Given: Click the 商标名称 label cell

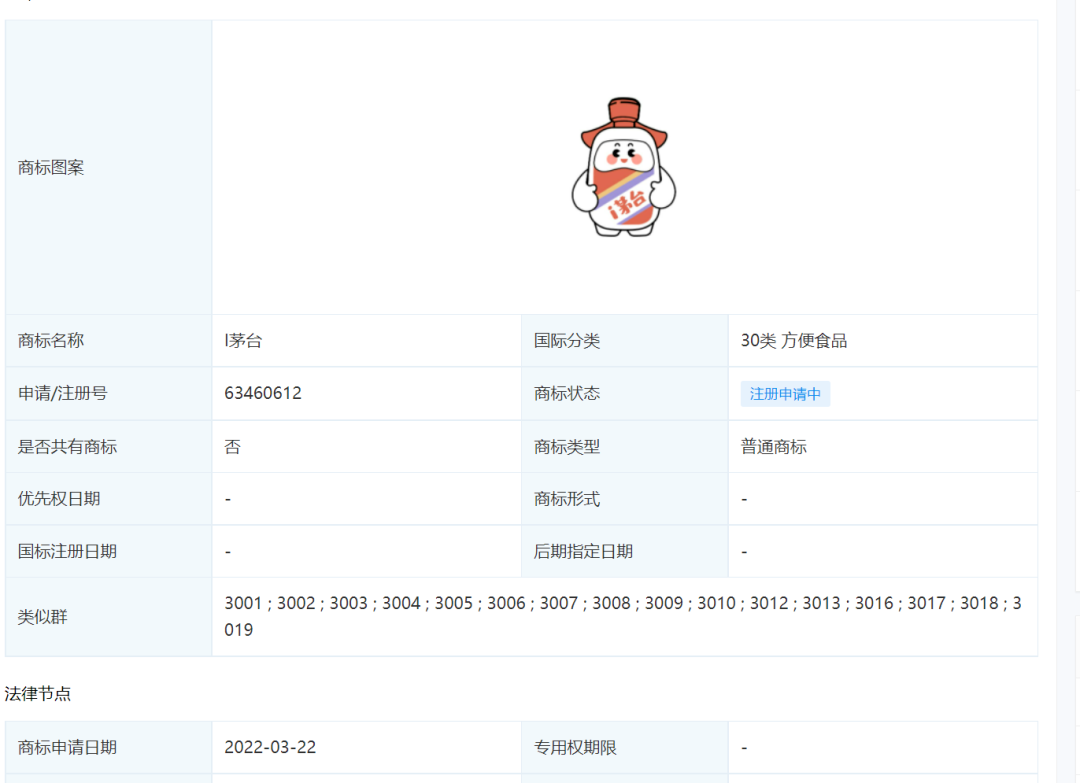Looking at the screenshot, I should [109, 340].
